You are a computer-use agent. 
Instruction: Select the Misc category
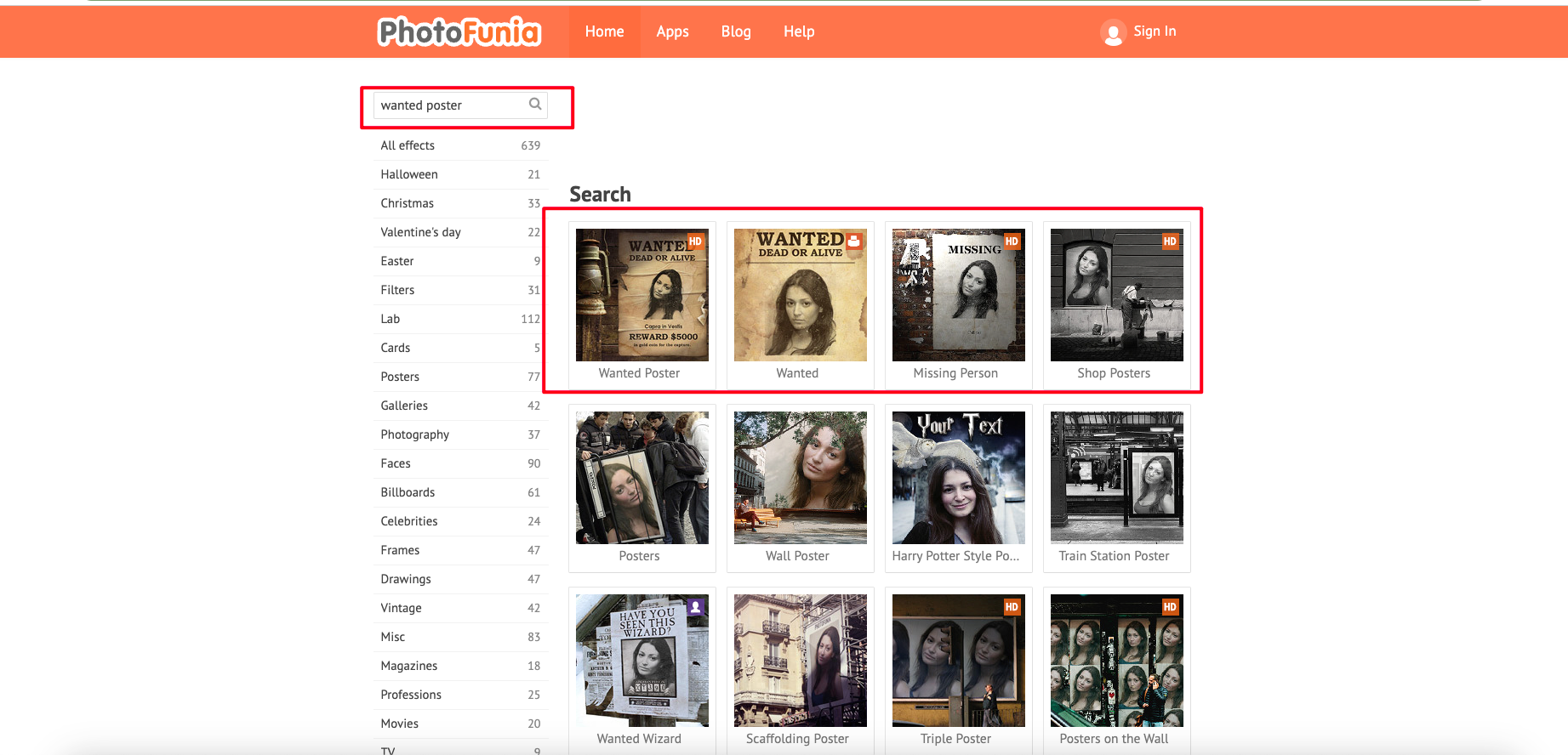click(460, 637)
